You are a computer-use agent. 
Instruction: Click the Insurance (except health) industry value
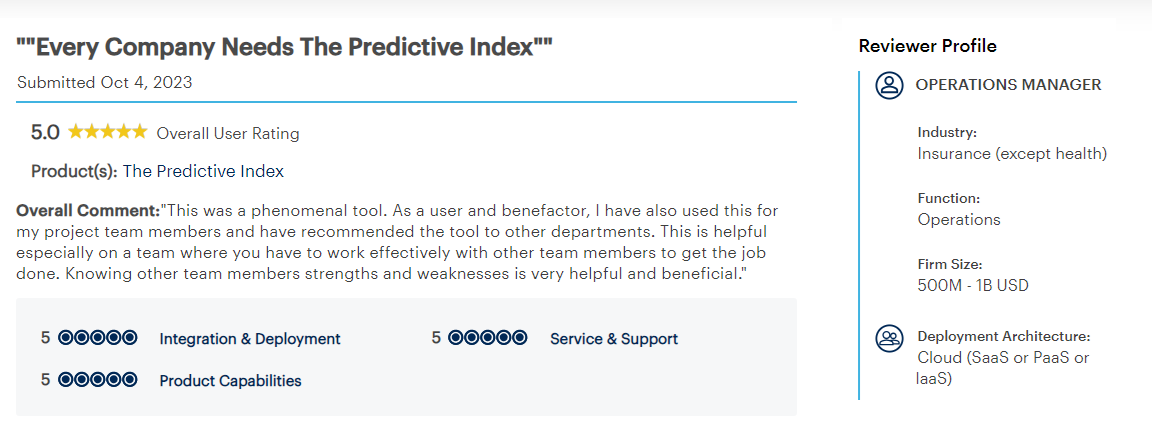tap(1012, 154)
